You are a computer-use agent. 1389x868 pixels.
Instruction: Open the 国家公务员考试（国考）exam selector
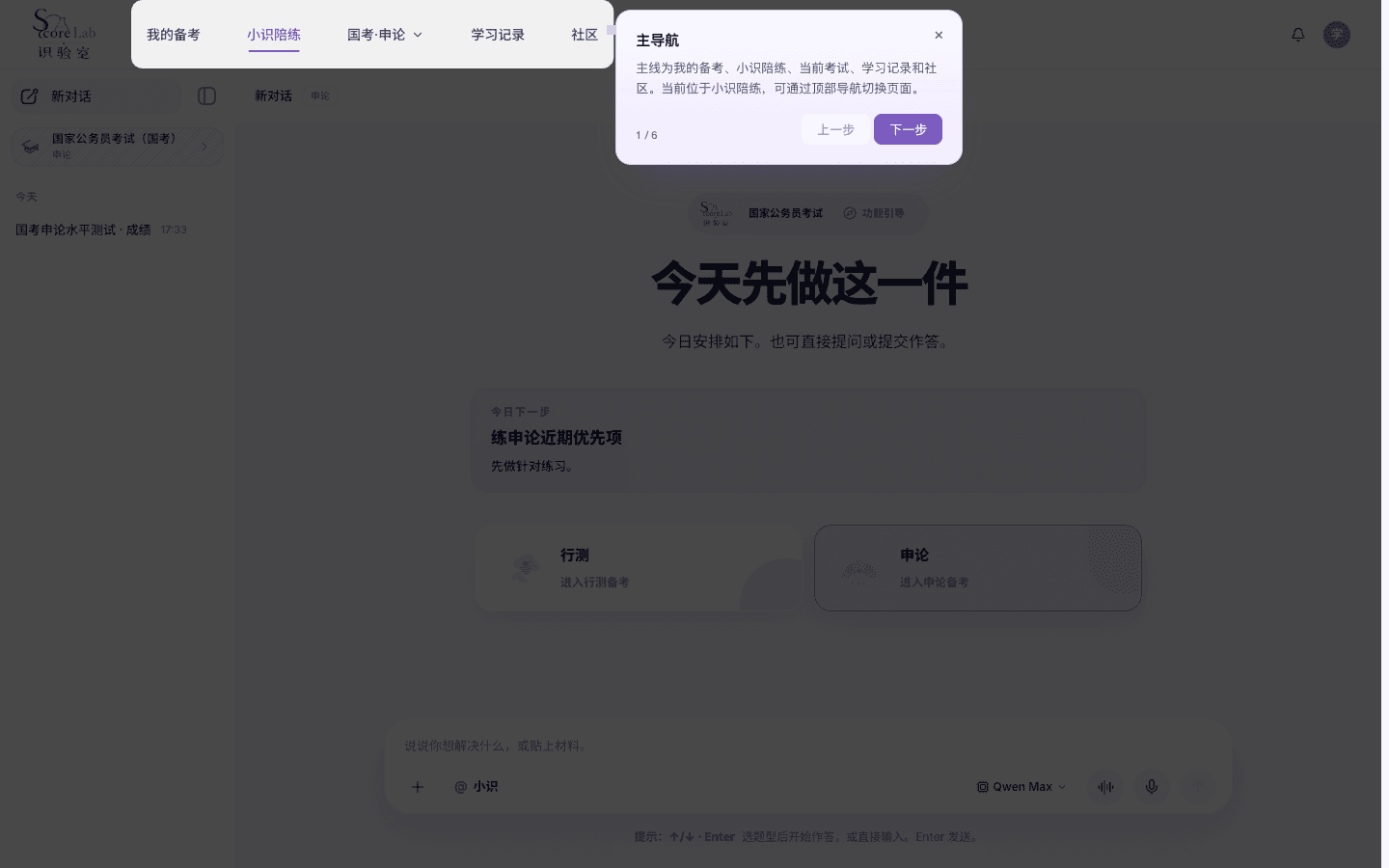(118, 146)
